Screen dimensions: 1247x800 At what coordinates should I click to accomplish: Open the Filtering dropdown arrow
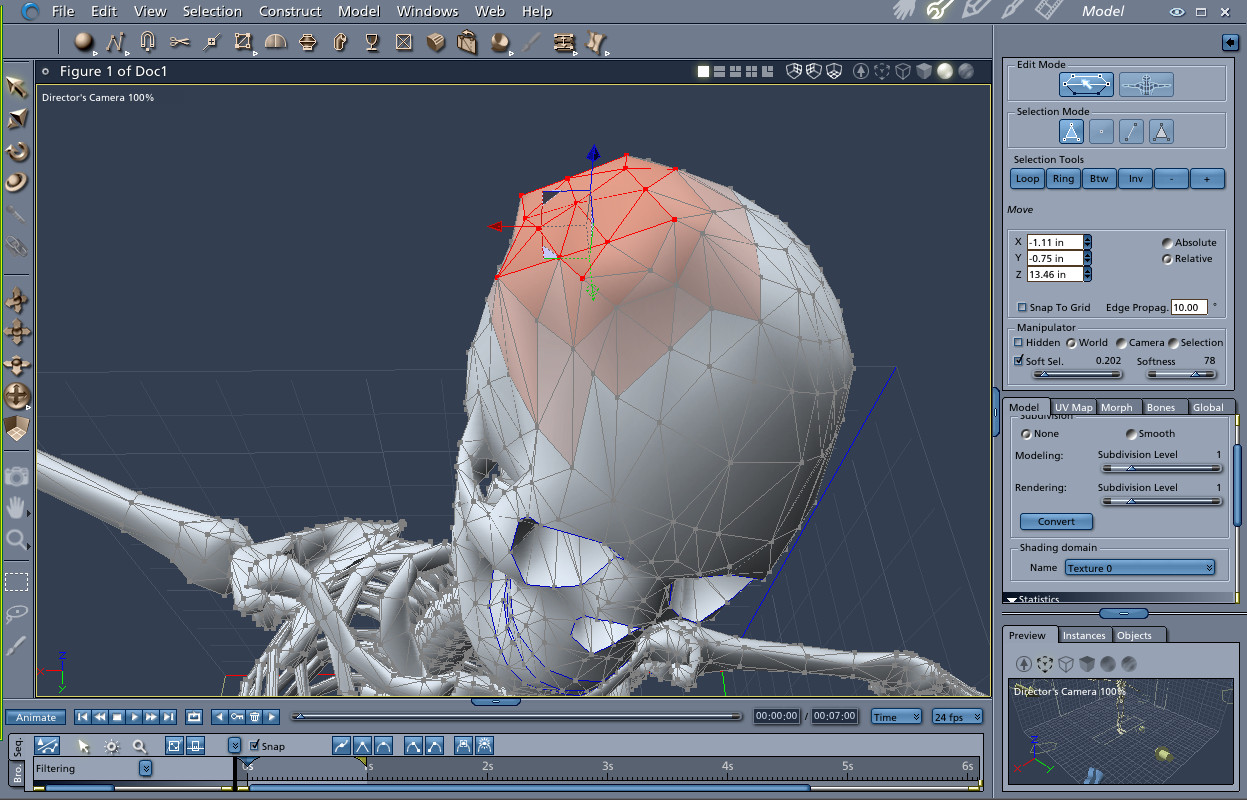coord(146,768)
